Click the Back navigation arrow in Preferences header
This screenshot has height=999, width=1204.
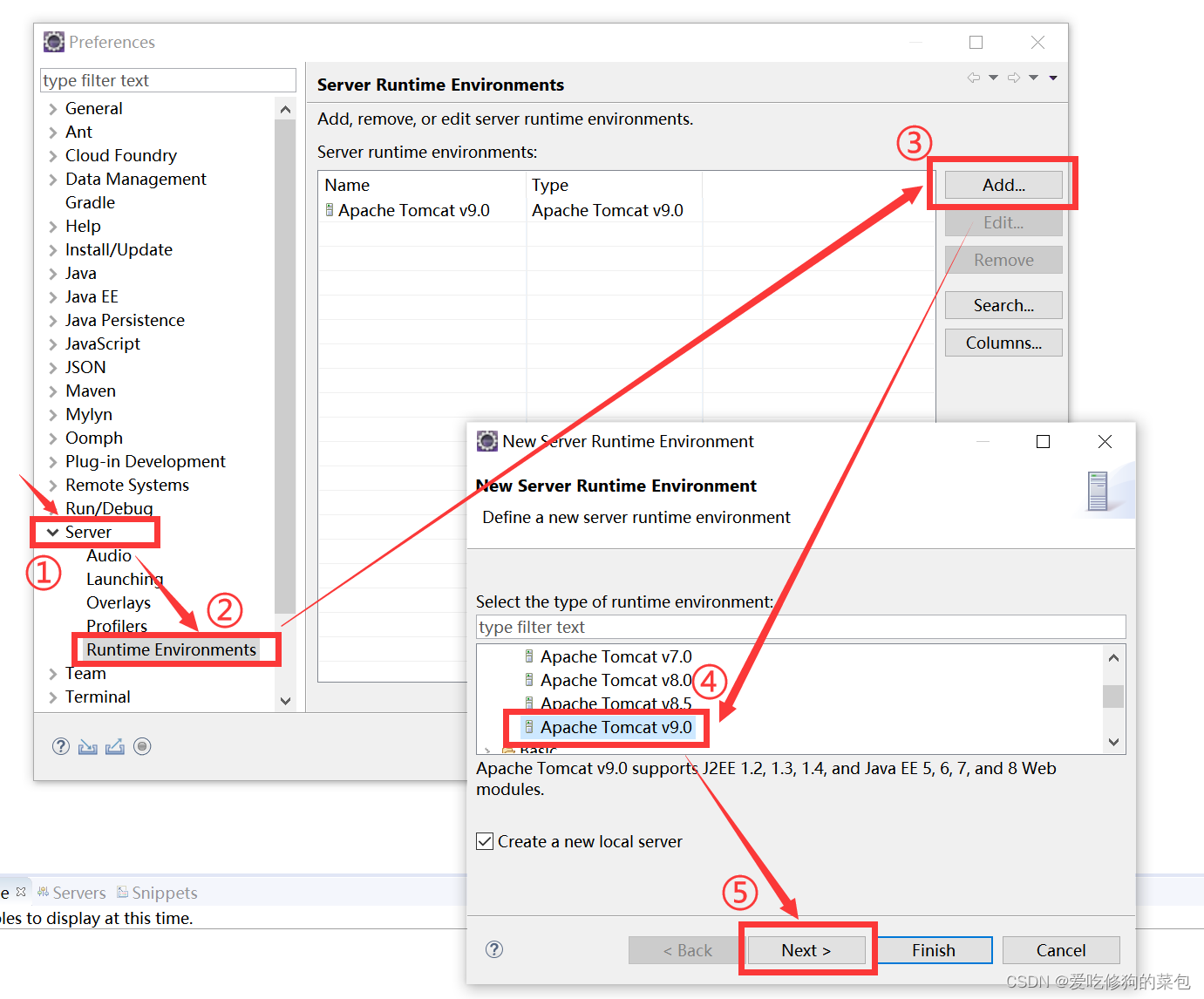click(974, 78)
